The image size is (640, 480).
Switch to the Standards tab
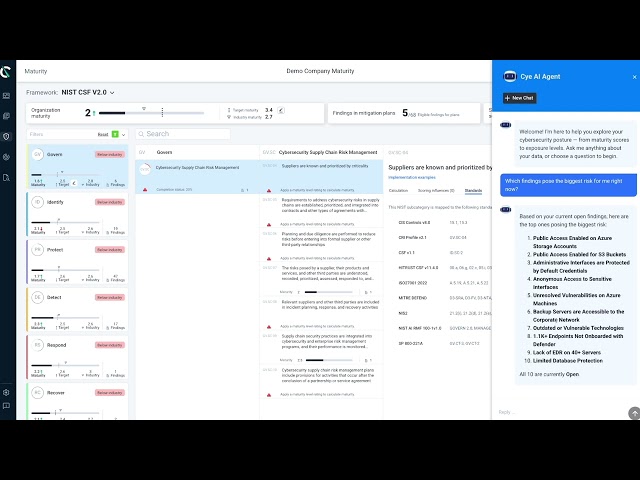click(x=473, y=191)
